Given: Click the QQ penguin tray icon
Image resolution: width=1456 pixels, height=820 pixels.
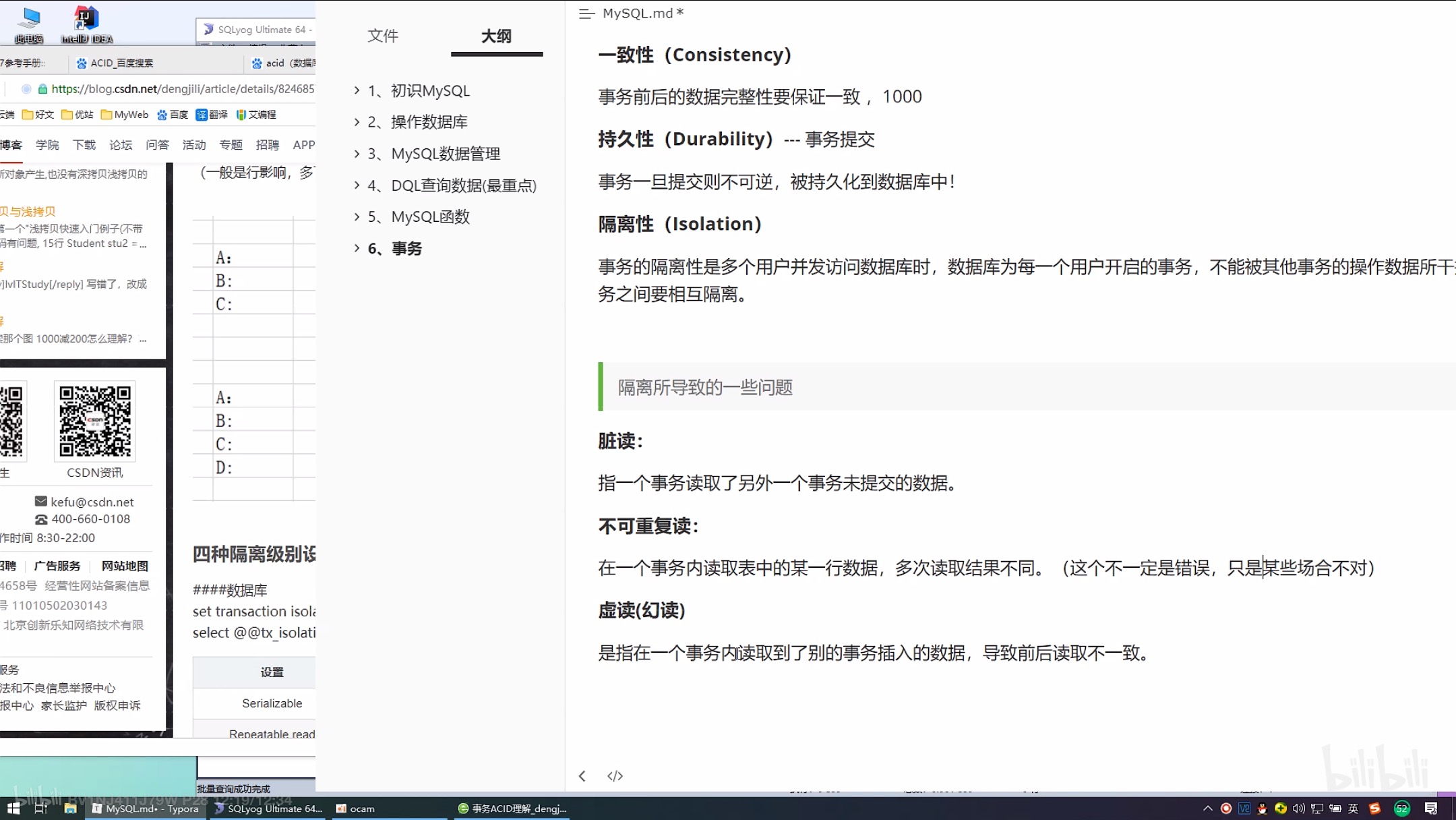Looking at the screenshot, I should (x=1262, y=808).
